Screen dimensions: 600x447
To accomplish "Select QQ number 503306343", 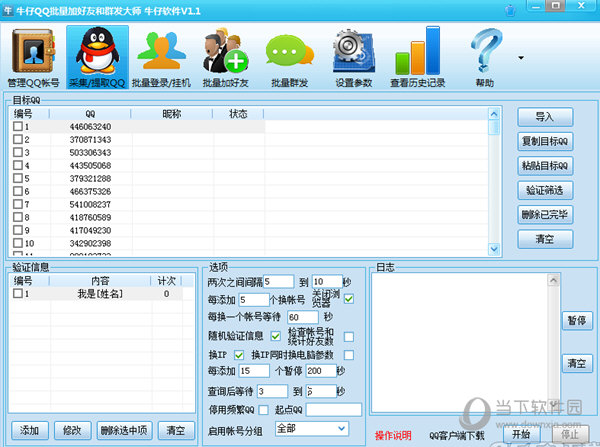I will pos(90,153).
